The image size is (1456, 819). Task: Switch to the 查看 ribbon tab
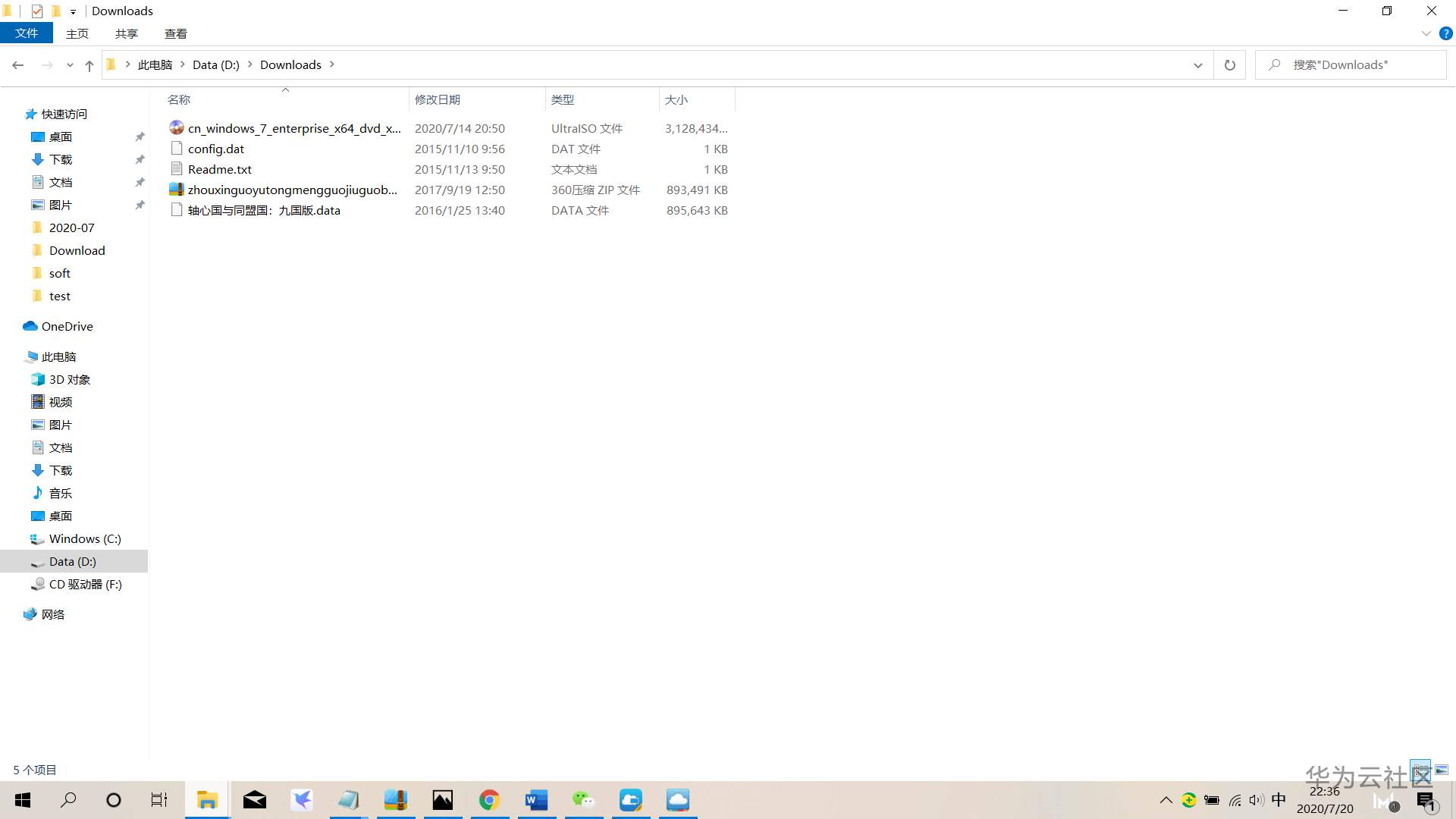[x=175, y=33]
